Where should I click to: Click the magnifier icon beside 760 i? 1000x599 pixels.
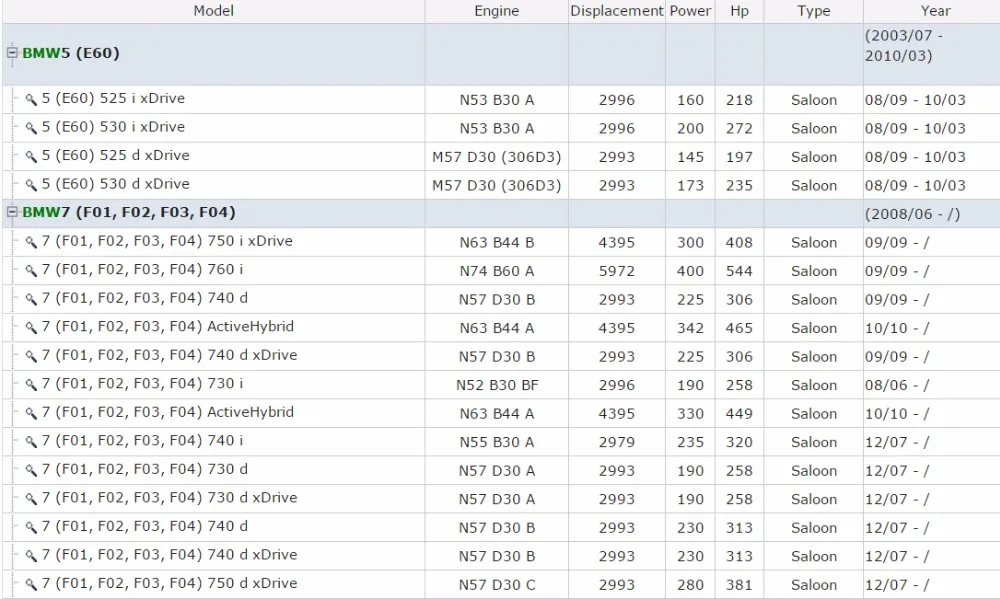(31, 270)
